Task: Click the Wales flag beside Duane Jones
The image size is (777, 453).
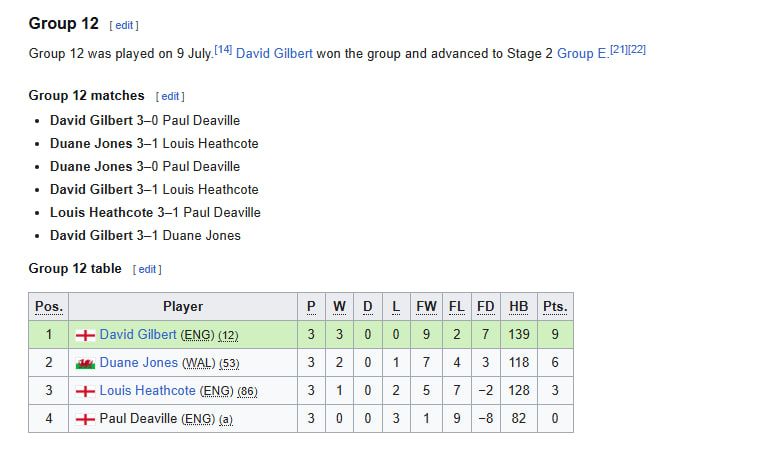Action: [85, 364]
